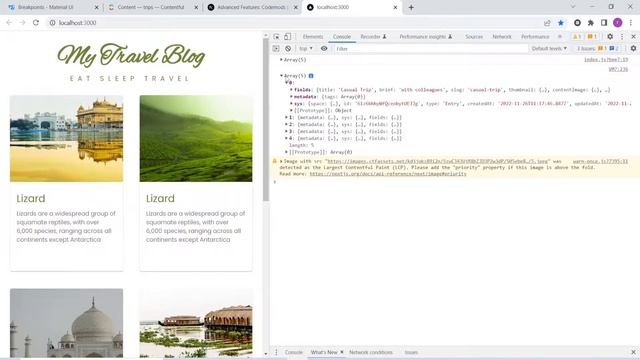Expand the first collapsed Array(5) log
Screen dimensions: 640x360
point(281,60)
